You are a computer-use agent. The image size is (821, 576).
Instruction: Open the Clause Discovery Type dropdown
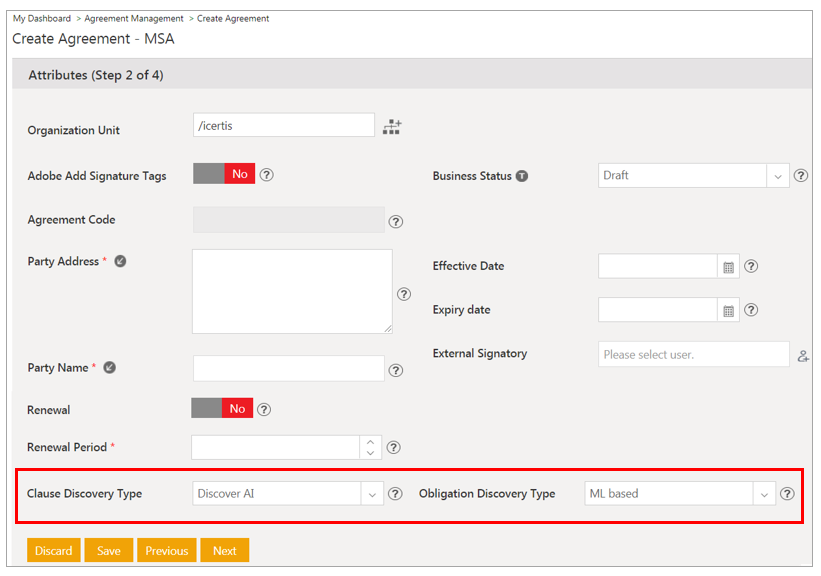(x=372, y=494)
